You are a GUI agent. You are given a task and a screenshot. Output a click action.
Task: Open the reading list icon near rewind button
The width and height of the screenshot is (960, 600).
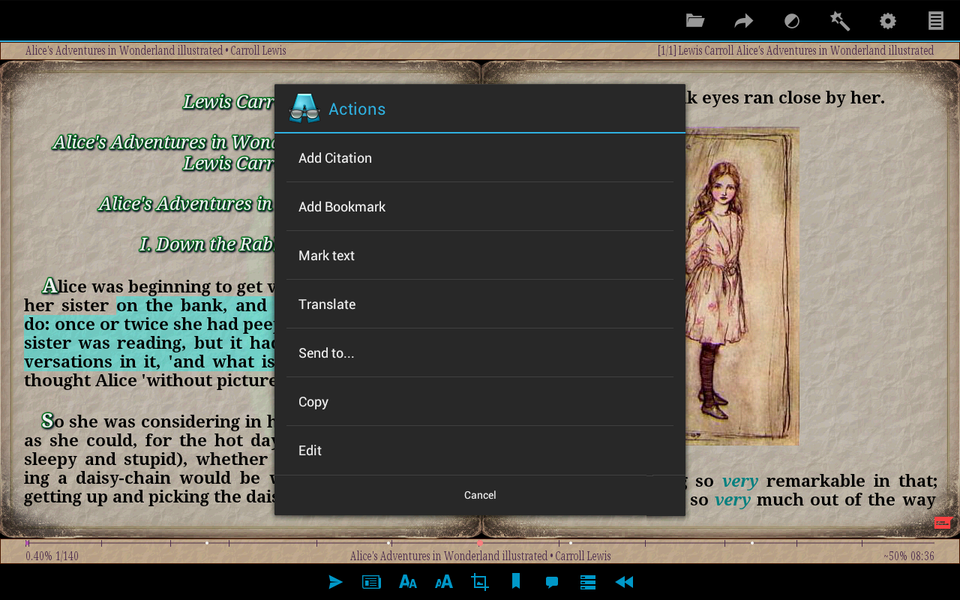point(587,582)
